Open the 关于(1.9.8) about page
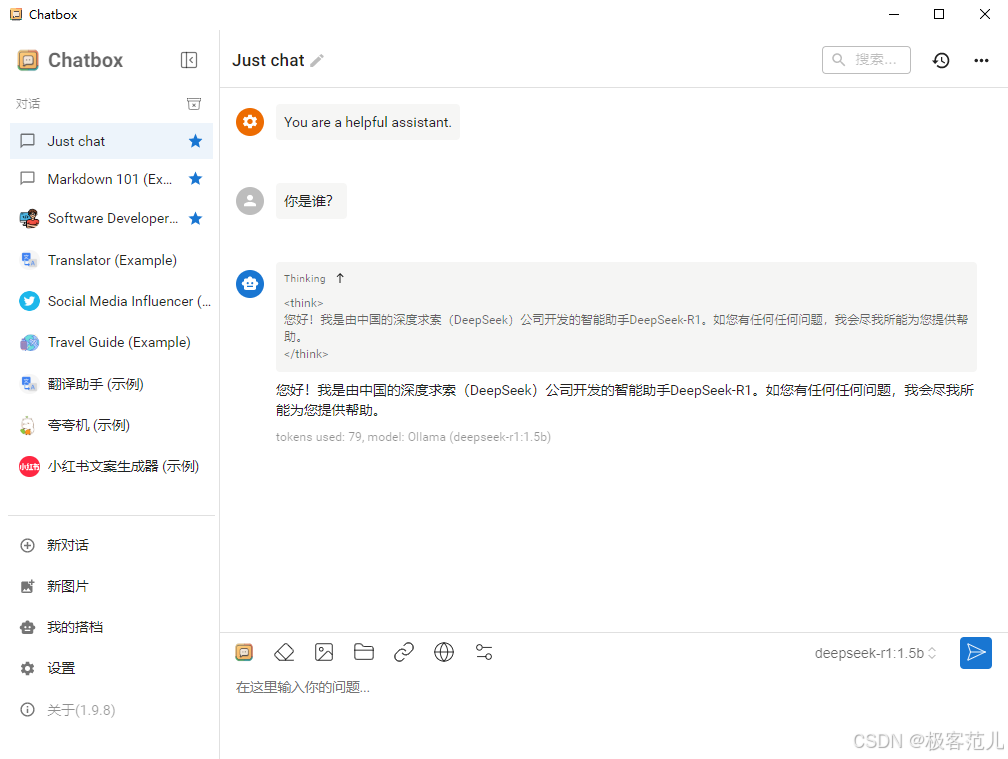 (x=111, y=710)
